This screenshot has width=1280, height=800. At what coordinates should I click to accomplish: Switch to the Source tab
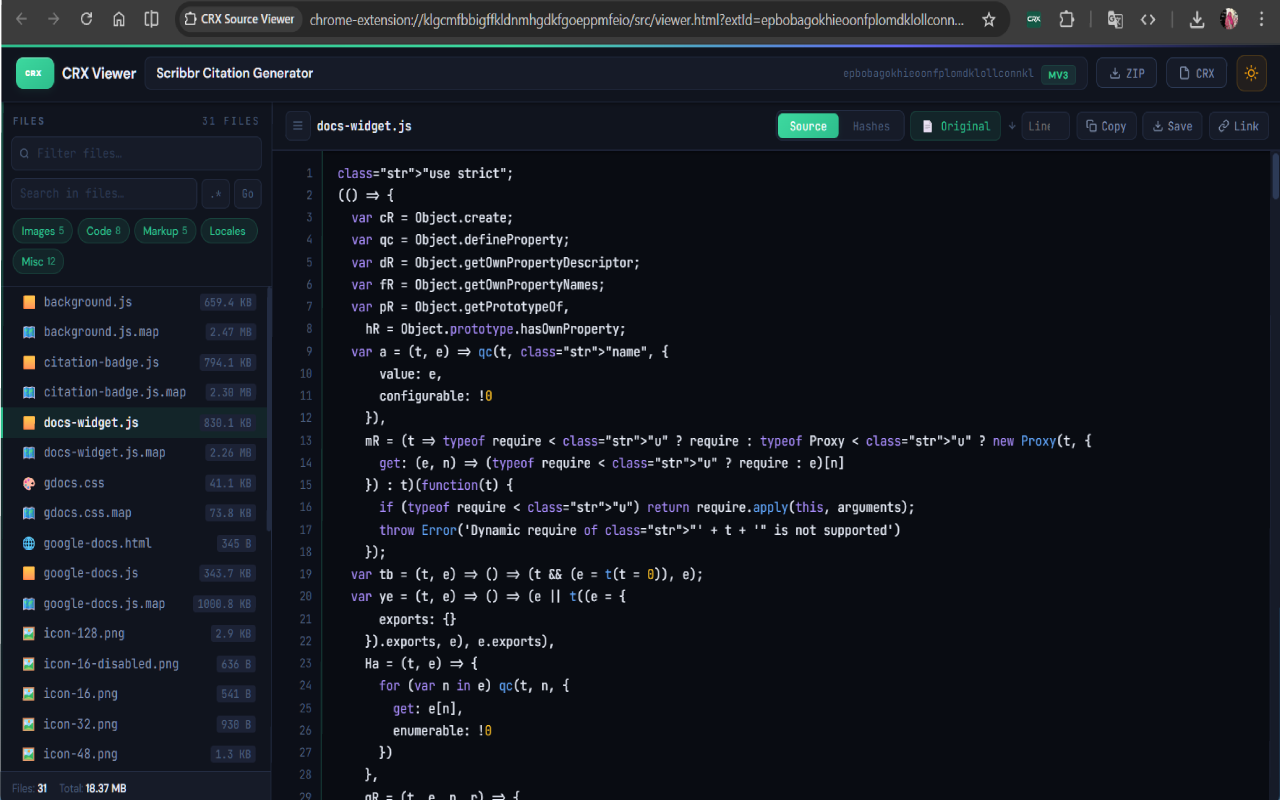(808, 126)
